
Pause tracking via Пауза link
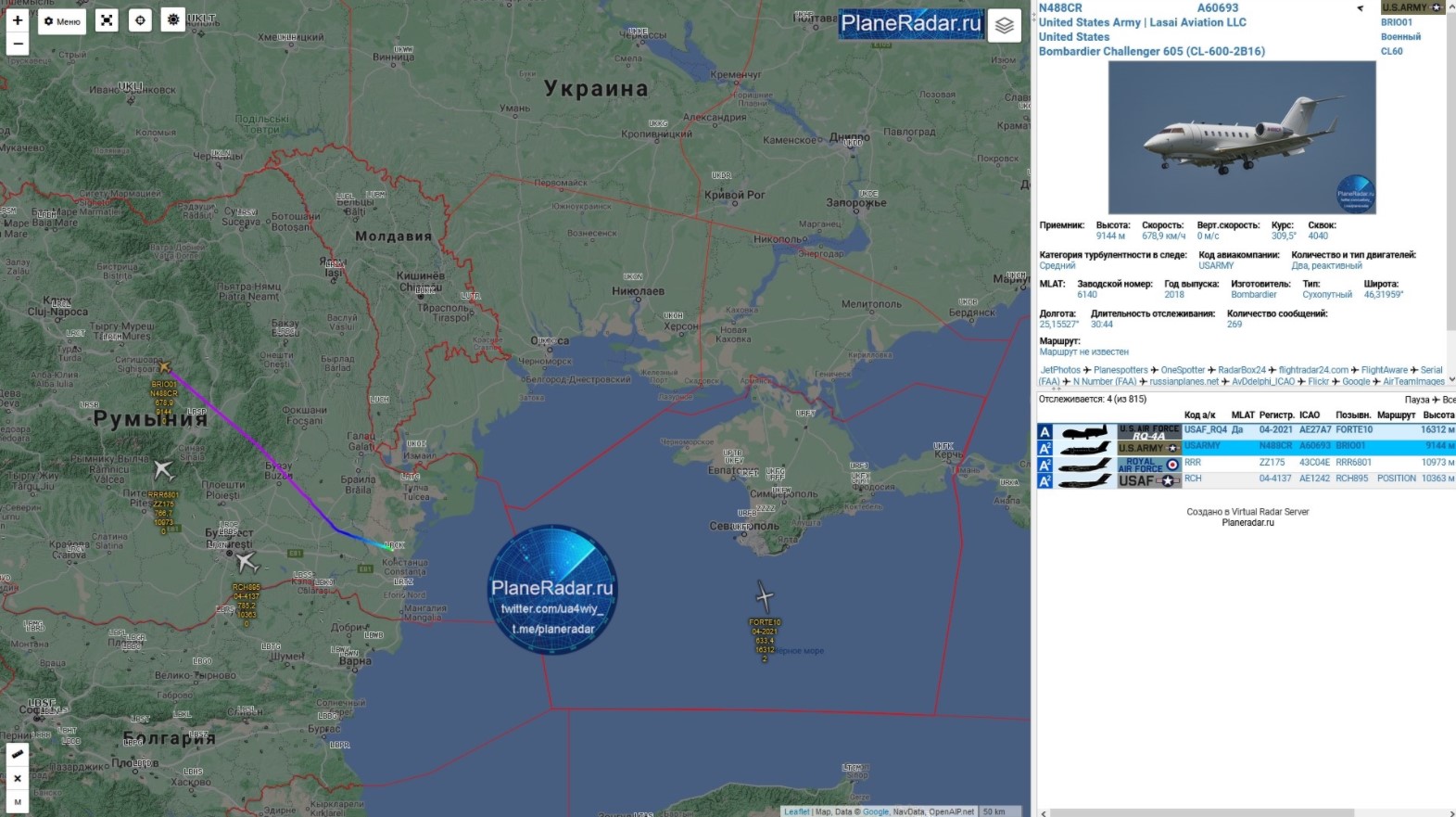1416,400
